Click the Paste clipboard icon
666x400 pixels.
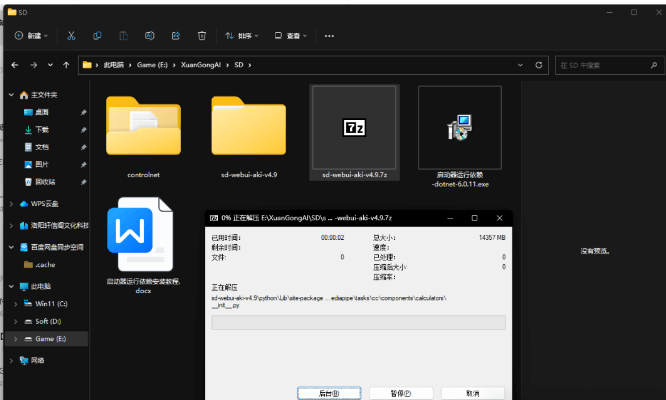tap(124, 36)
